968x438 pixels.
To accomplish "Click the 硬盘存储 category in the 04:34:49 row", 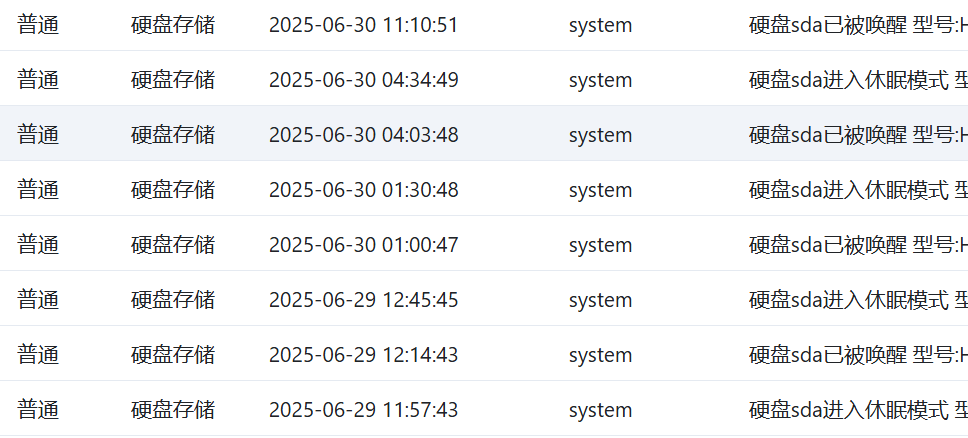I will (173, 80).
